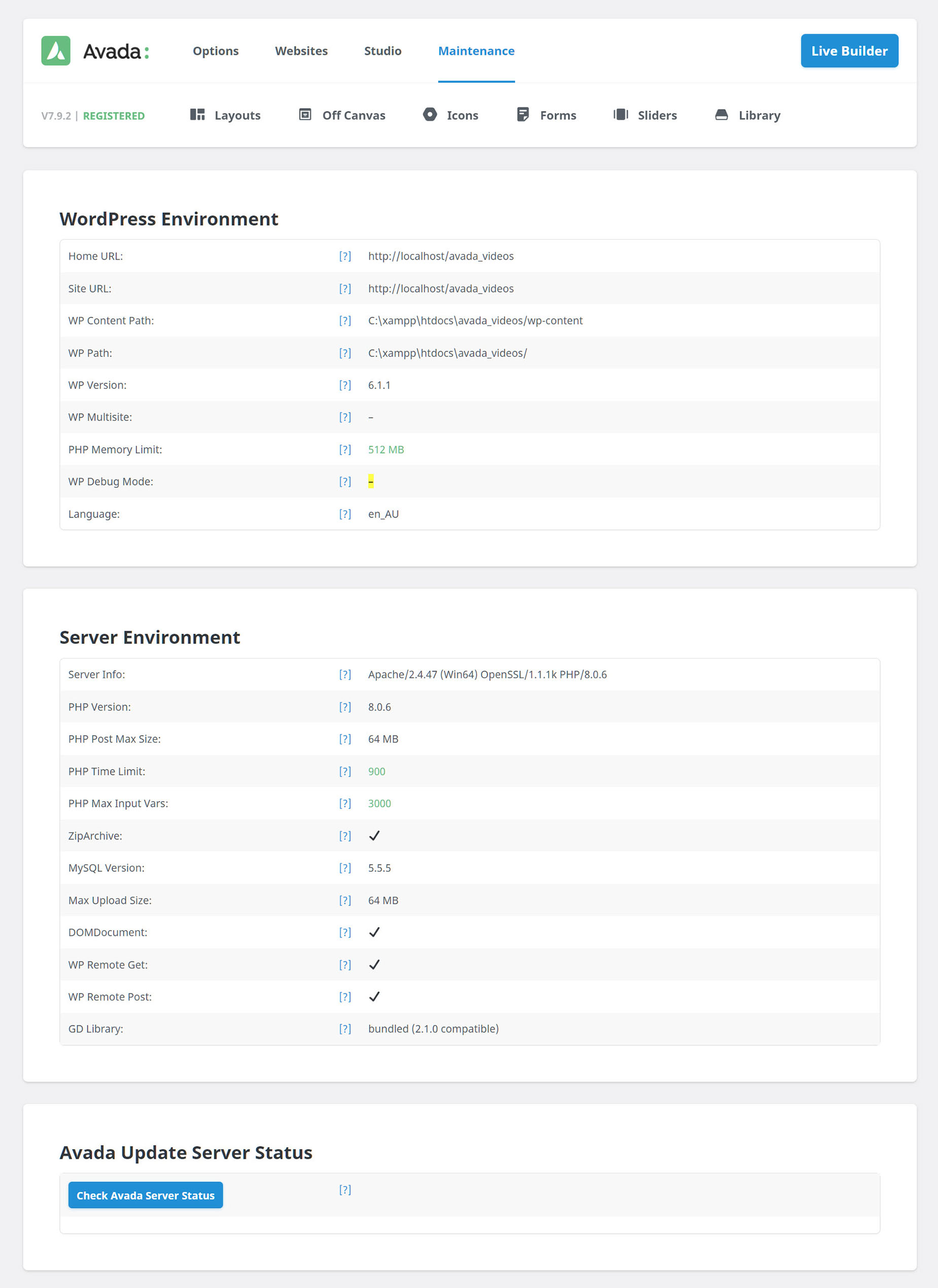Click the ZipArchive checkmark
The image size is (938, 1288).
[374, 835]
